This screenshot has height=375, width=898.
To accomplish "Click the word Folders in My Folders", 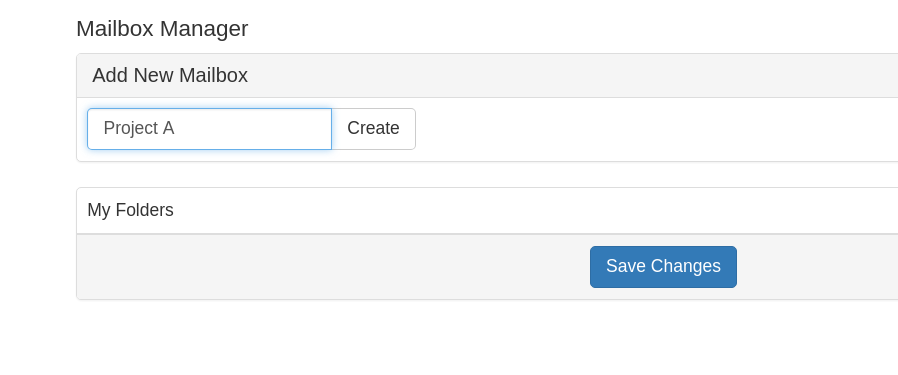I will pos(144,210).
